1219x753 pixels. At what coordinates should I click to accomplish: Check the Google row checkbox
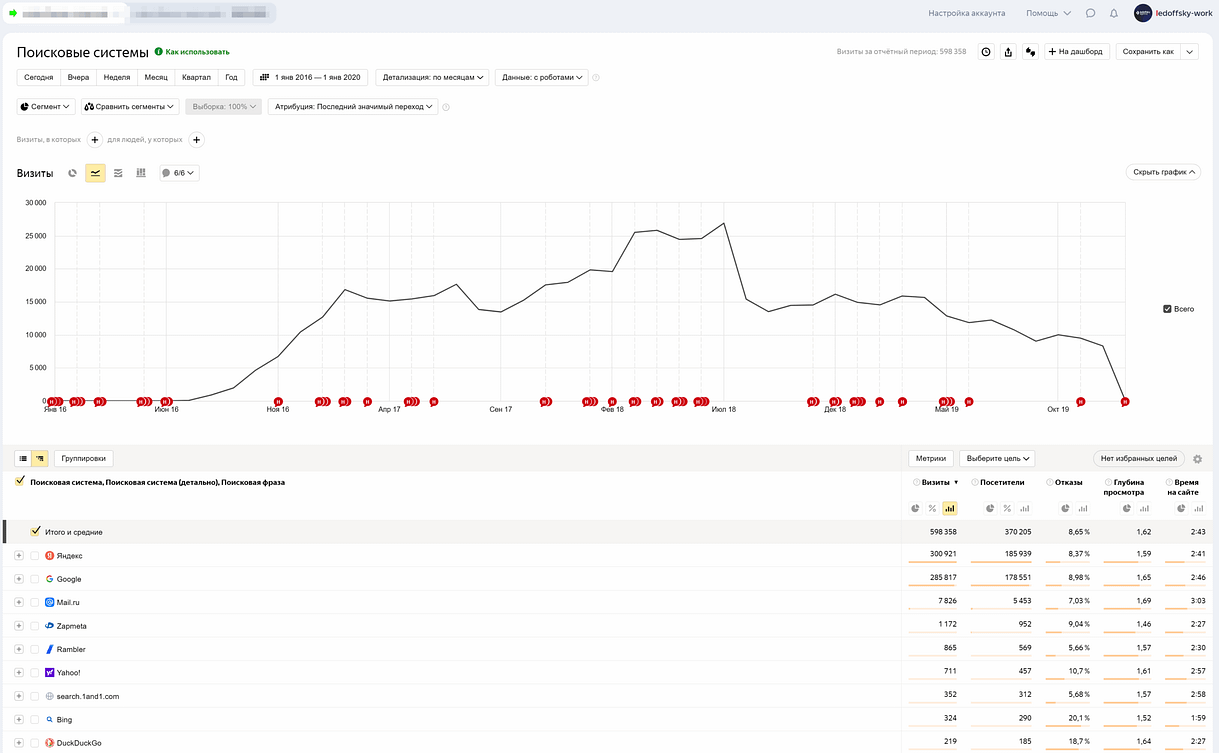(35, 579)
